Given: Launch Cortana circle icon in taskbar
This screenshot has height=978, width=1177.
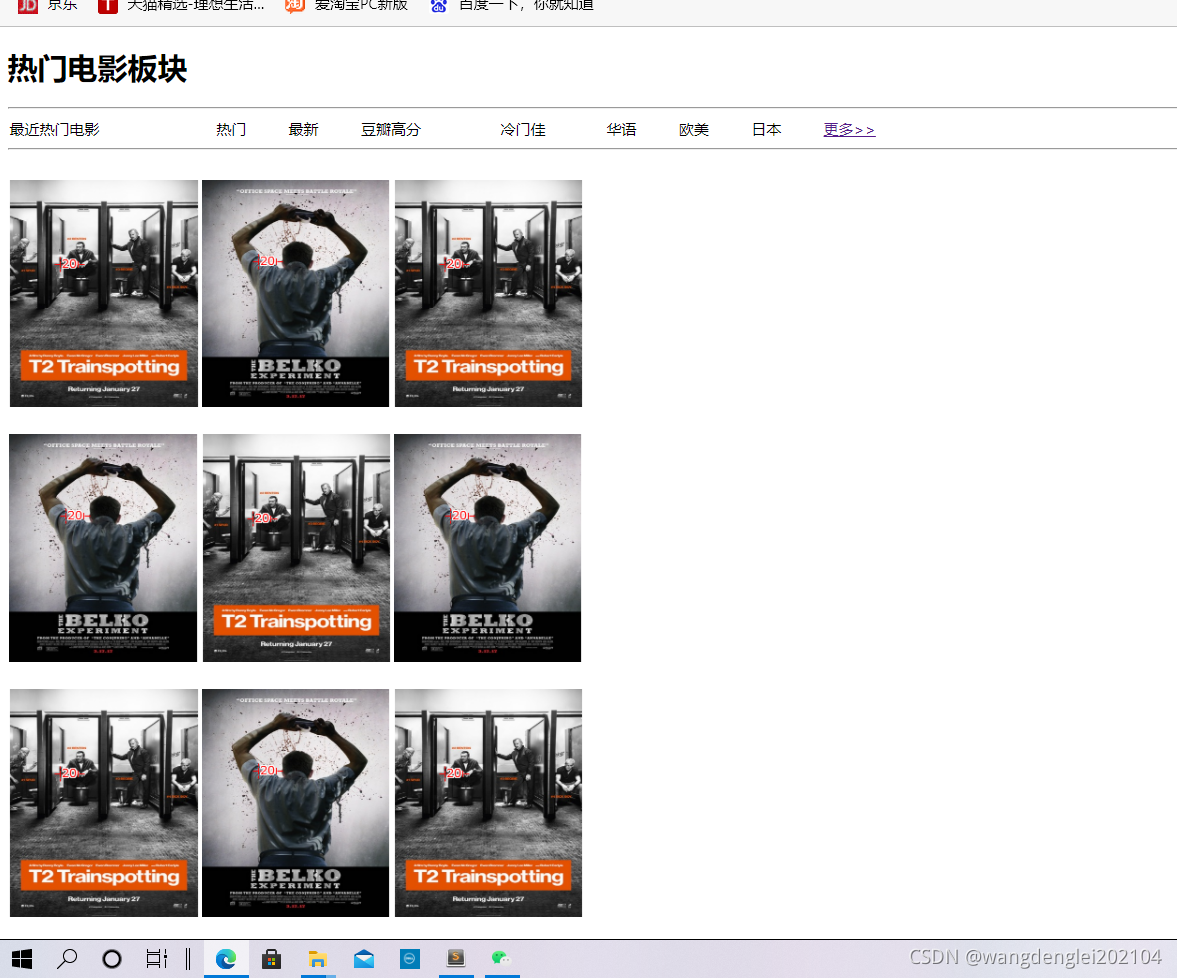Looking at the screenshot, I should click(x=112, y=958).
